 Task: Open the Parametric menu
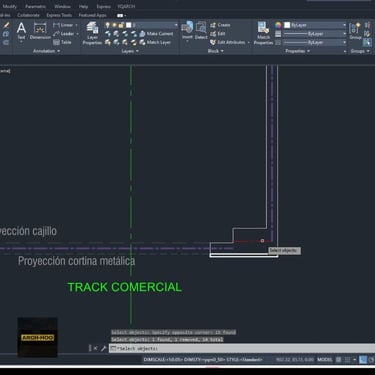point(35,6)
